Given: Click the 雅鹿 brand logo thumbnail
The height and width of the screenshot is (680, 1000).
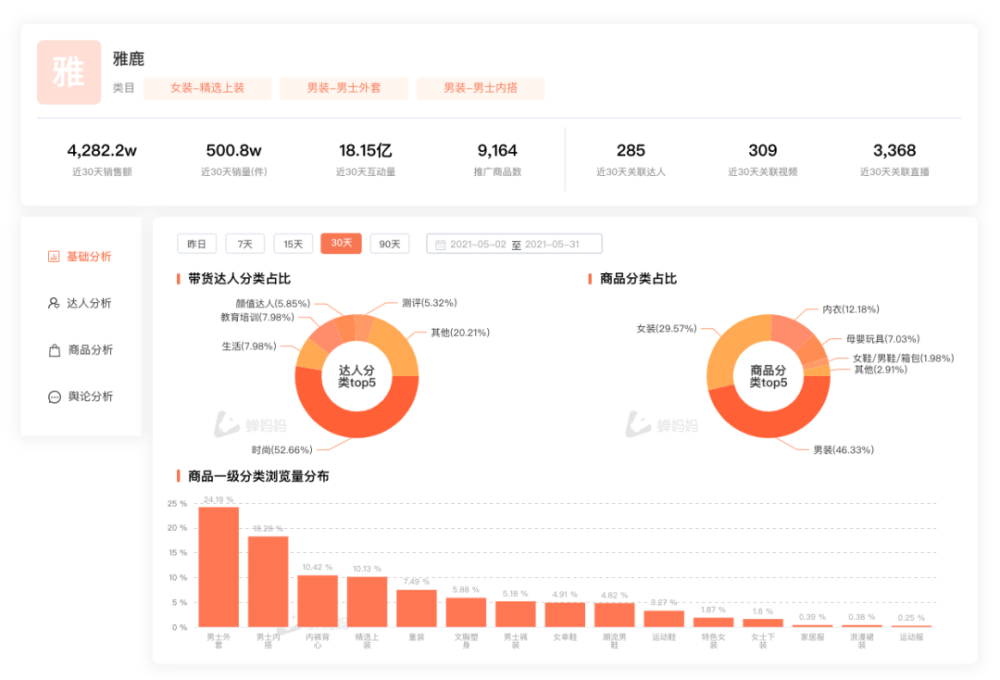Looking at the screenshot, I should 69,72.
